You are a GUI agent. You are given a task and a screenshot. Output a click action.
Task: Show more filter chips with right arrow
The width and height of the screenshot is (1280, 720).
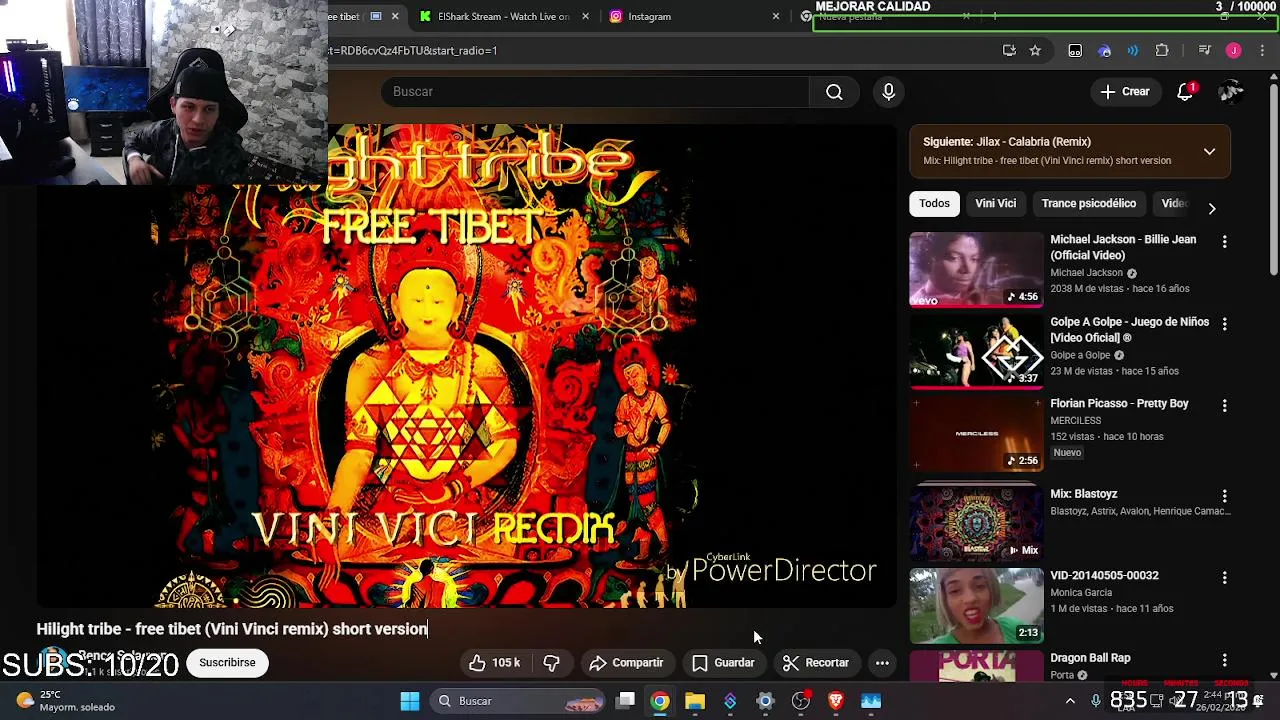[x=1211, y=209]
